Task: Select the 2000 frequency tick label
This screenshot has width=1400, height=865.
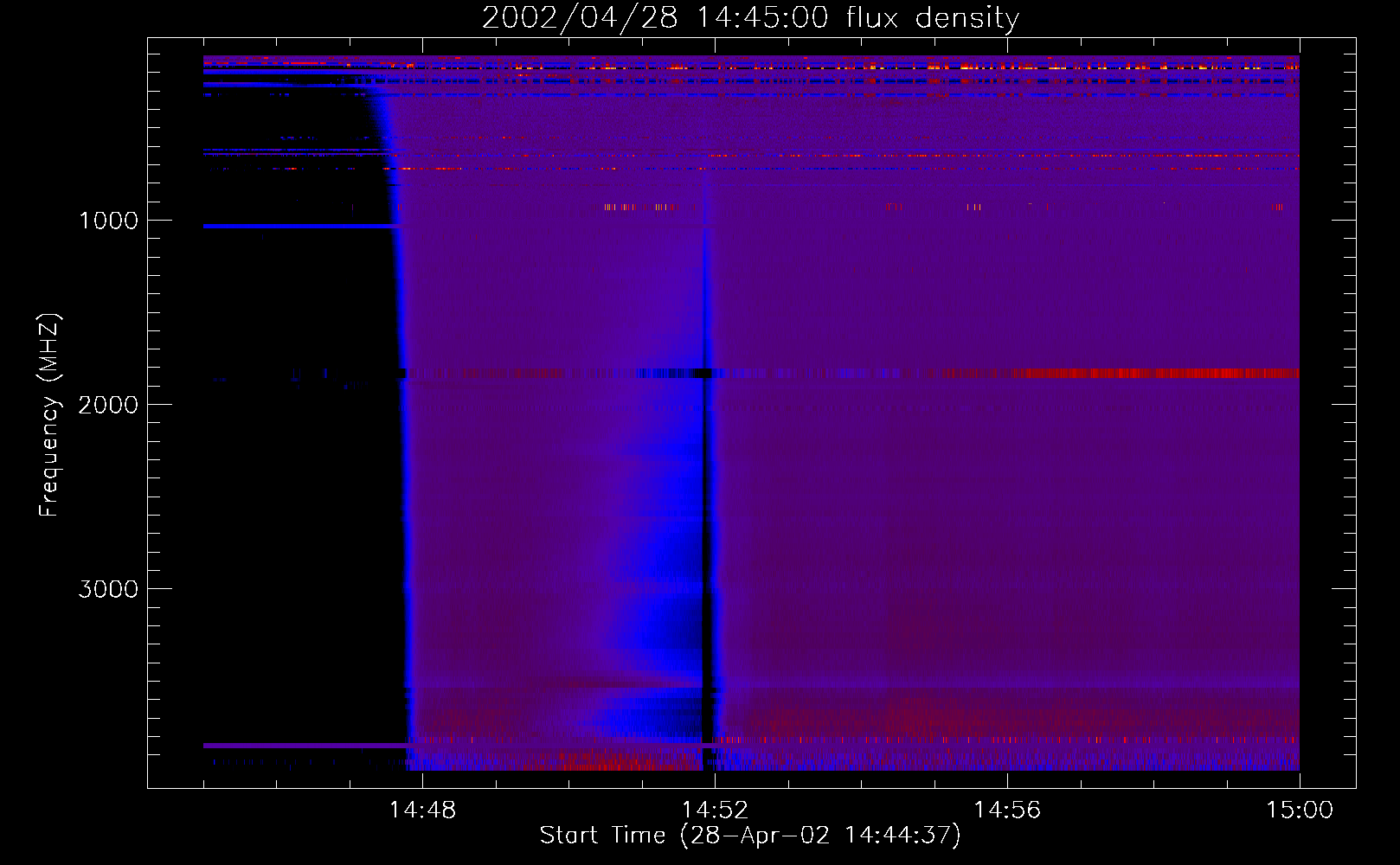Action: pos(108,405)
